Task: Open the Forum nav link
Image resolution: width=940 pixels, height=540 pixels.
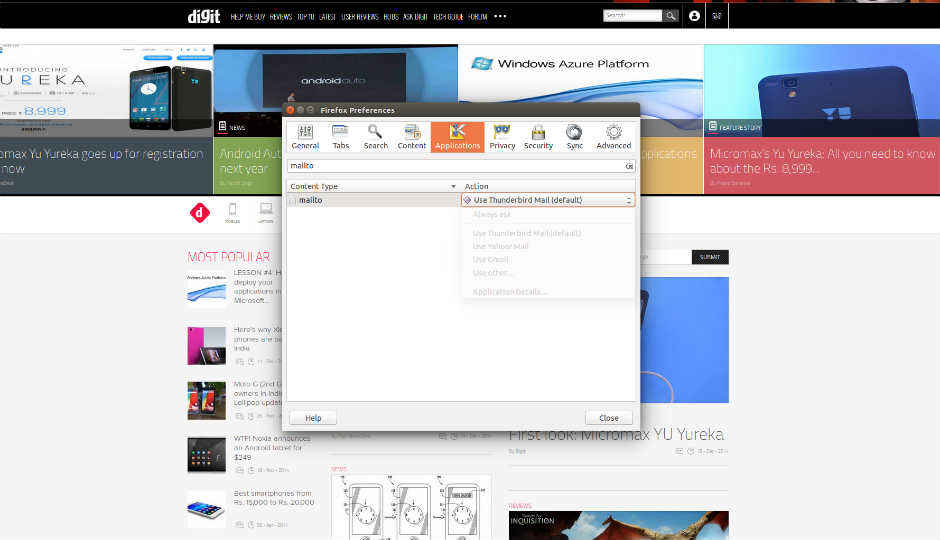Action: click(x=478, y=17)
